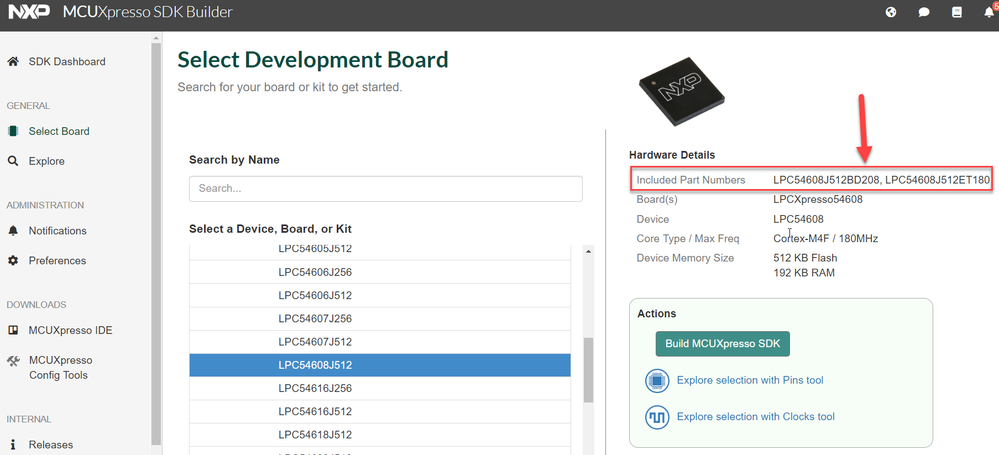Open Preferences in the sidebar
The image size is (999, 455).
57,261
